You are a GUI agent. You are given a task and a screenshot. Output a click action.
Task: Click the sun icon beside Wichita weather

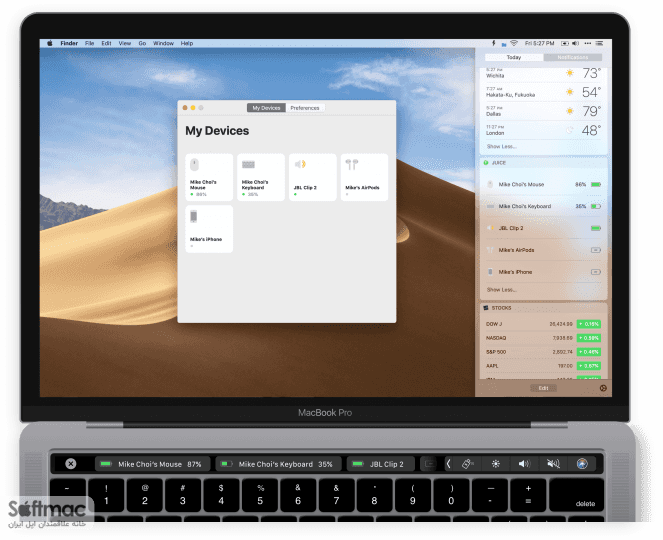[570, 73]
